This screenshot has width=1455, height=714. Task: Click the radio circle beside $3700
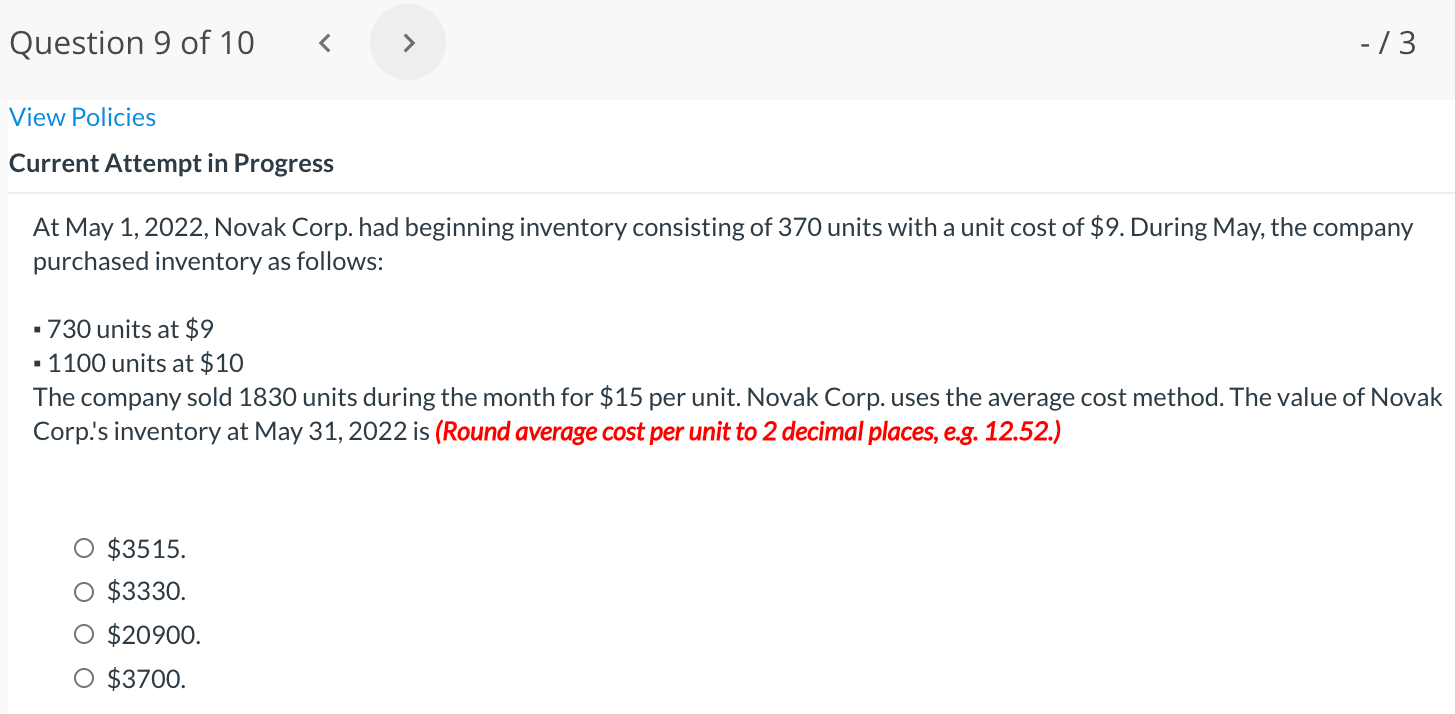coord(83,677)
